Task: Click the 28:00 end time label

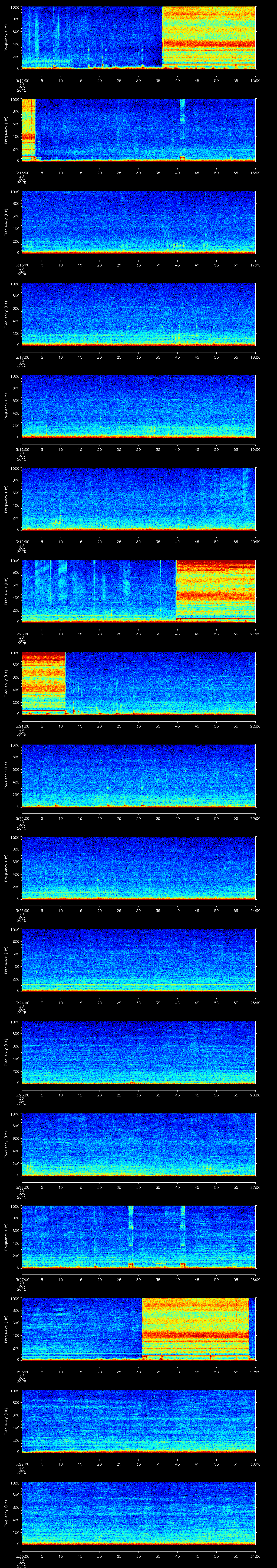Action: pos(255,1280)
